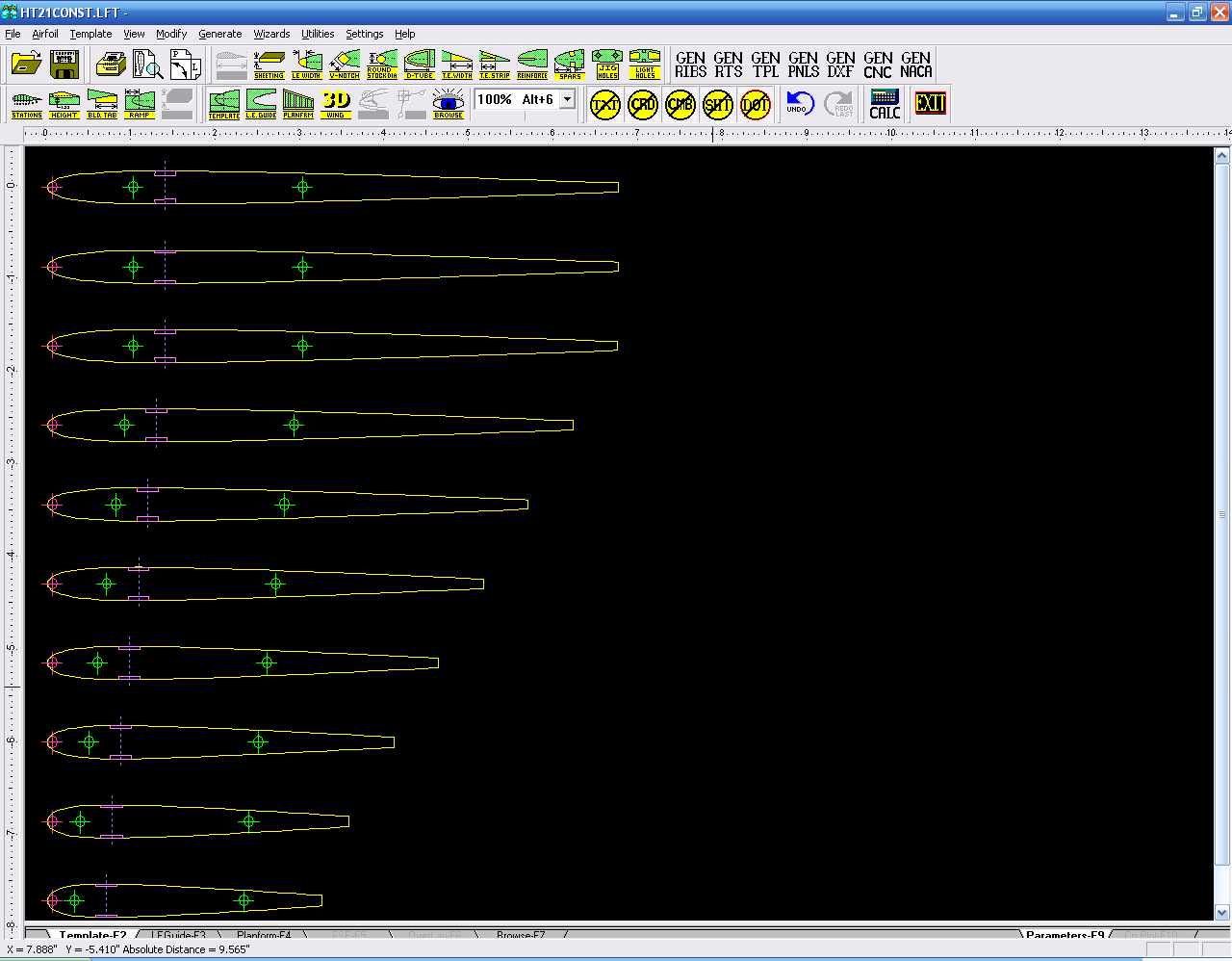Open the View menu
This screenshot has height=961, width=1232.
click(x=134, y=34)
